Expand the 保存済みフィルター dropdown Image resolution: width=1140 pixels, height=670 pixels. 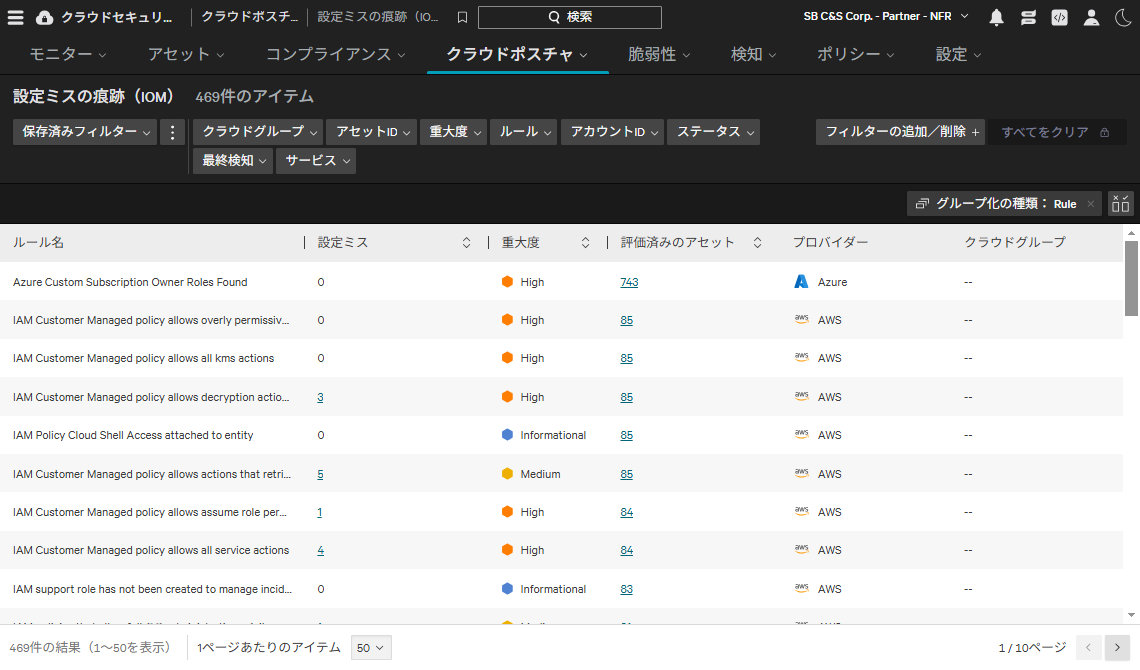coord(85,132)
